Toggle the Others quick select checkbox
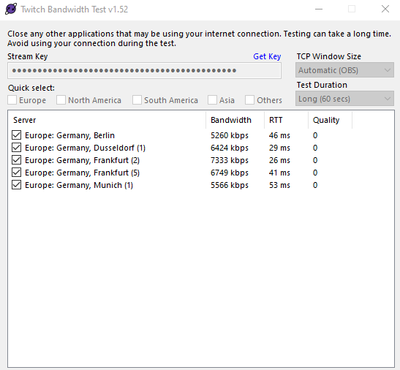 (x=250, y=100)
